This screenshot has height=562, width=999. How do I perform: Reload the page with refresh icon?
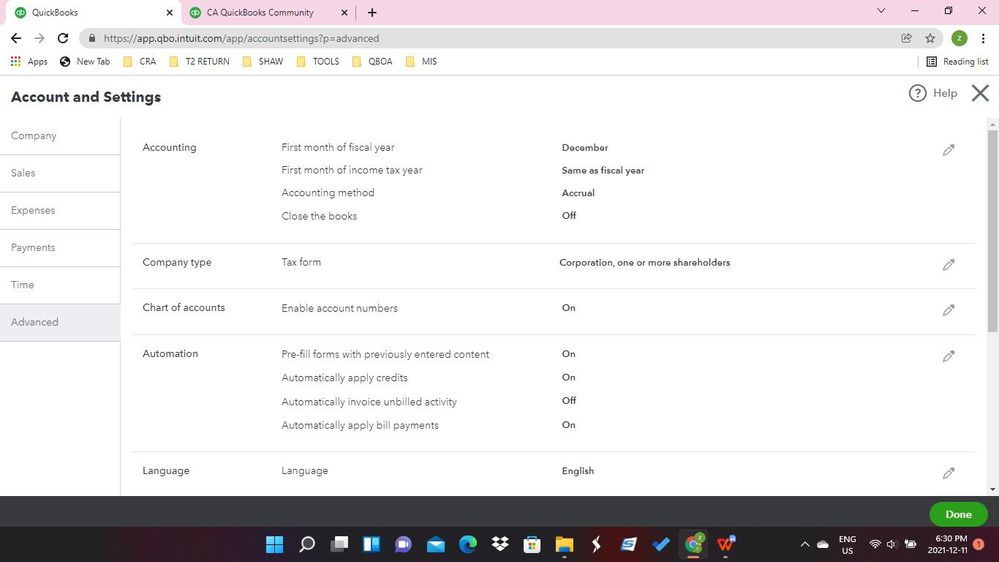(62, 38)
